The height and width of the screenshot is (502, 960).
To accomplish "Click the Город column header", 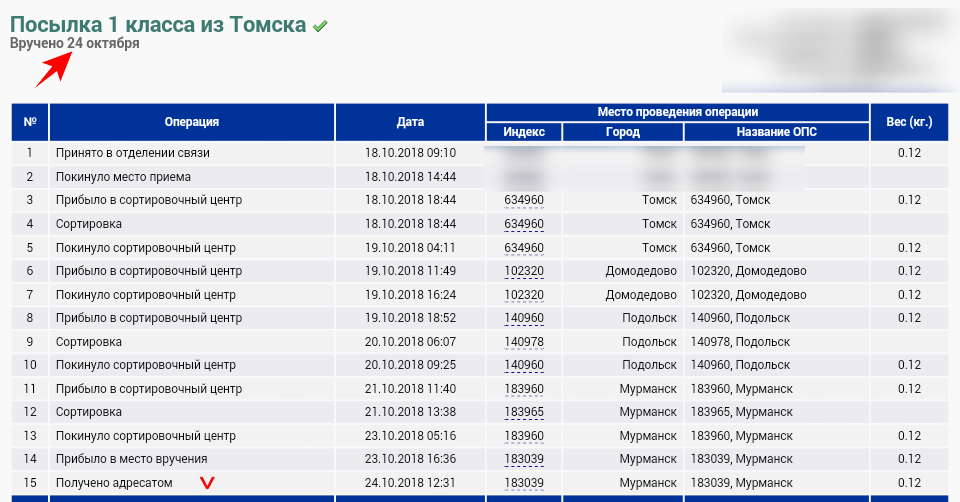I will (623, 132).
